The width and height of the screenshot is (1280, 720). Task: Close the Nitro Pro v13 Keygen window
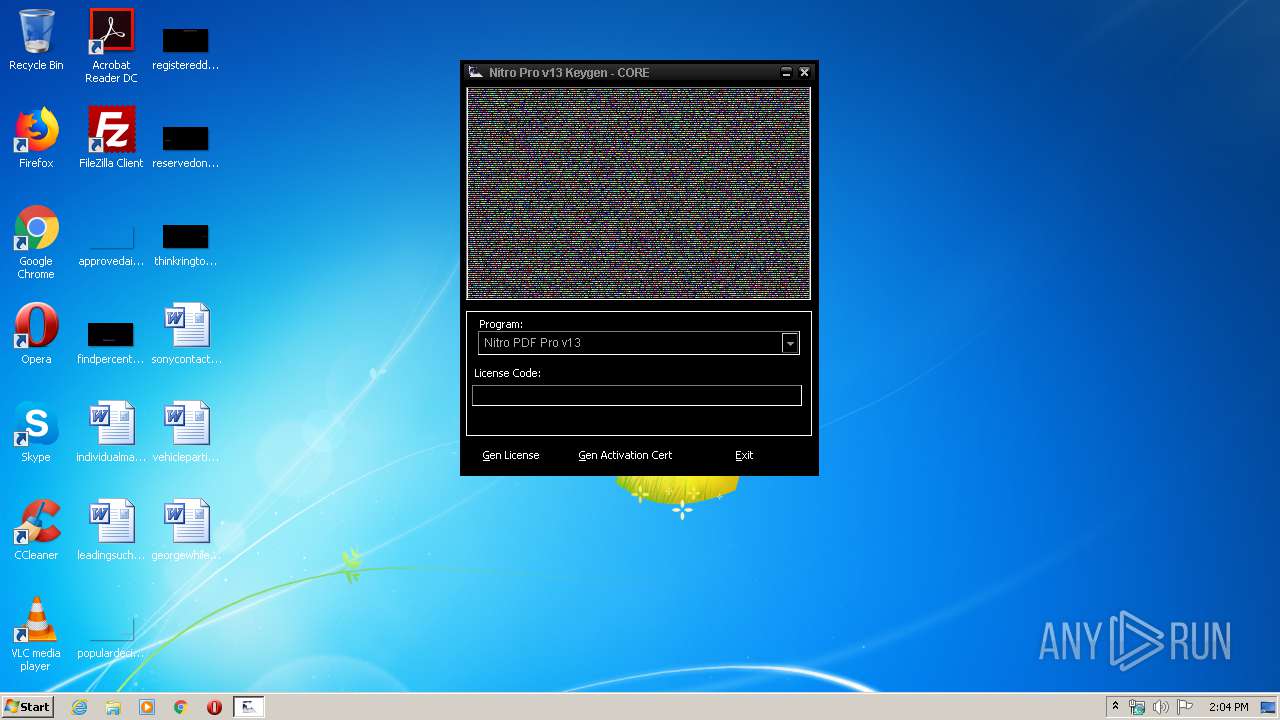tap(804, 72)
